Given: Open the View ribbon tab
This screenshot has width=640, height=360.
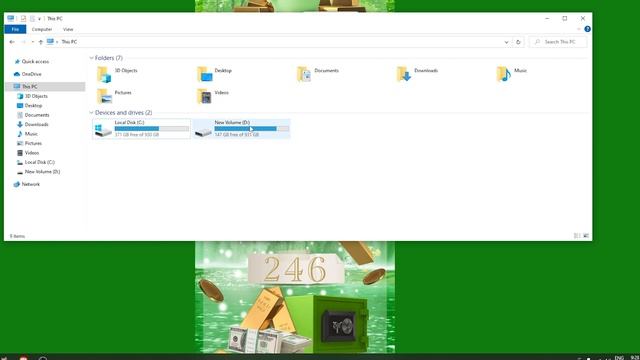Looking at the screenshot, I should click(68, 29).
